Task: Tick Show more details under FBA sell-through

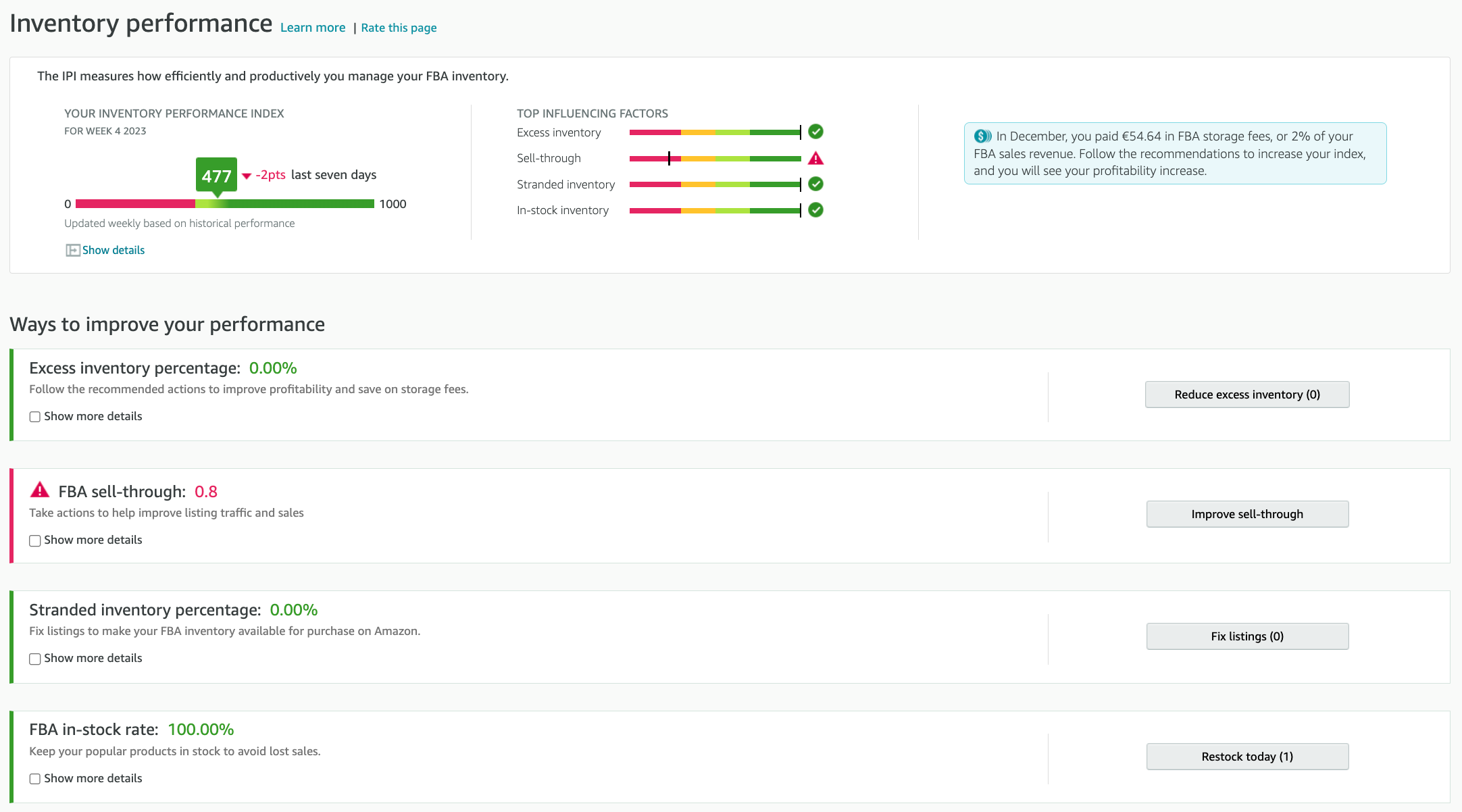Action: 35,540
